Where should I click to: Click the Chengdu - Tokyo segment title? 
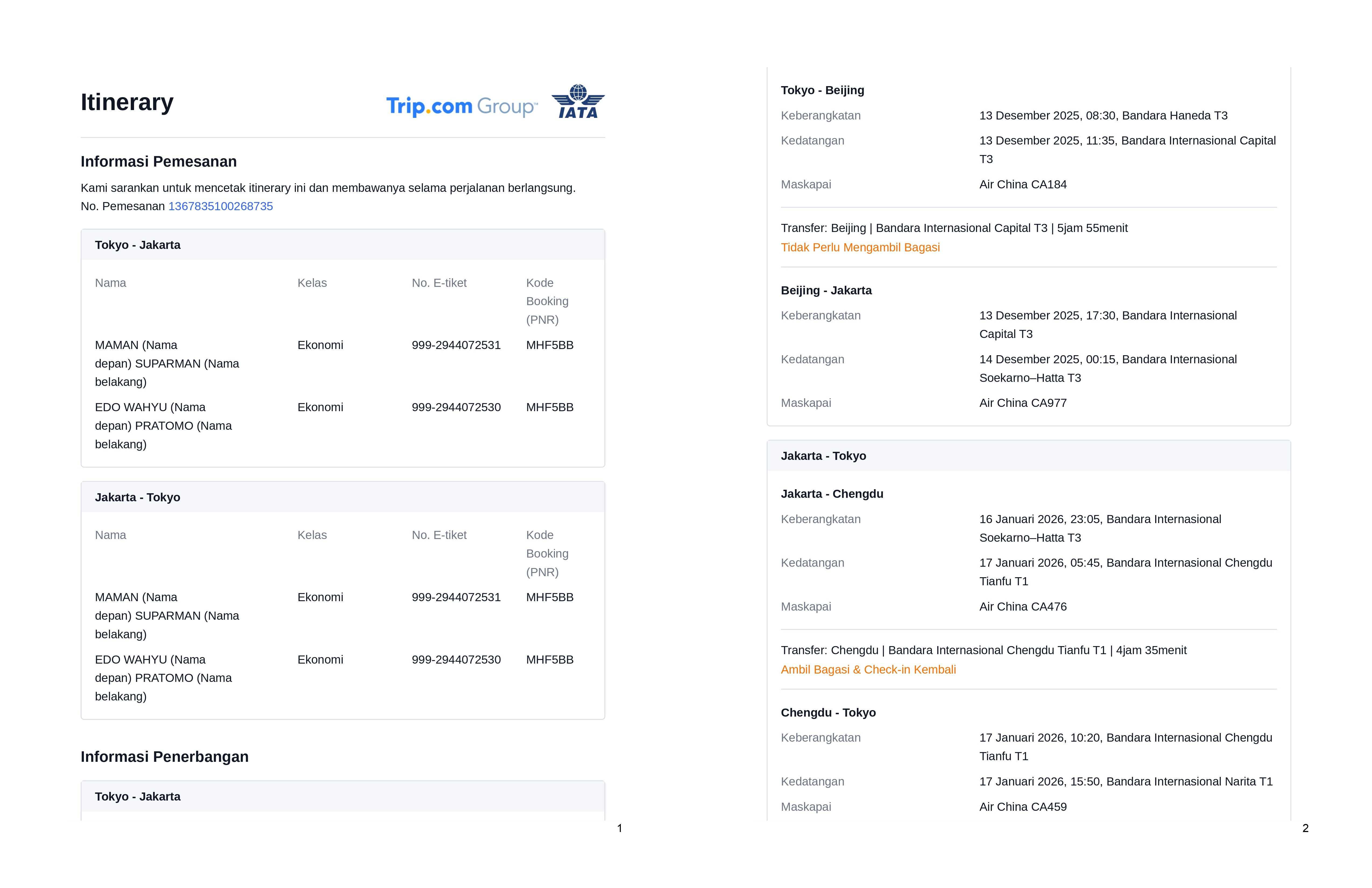pyautogui.click(x=828, y=713)
